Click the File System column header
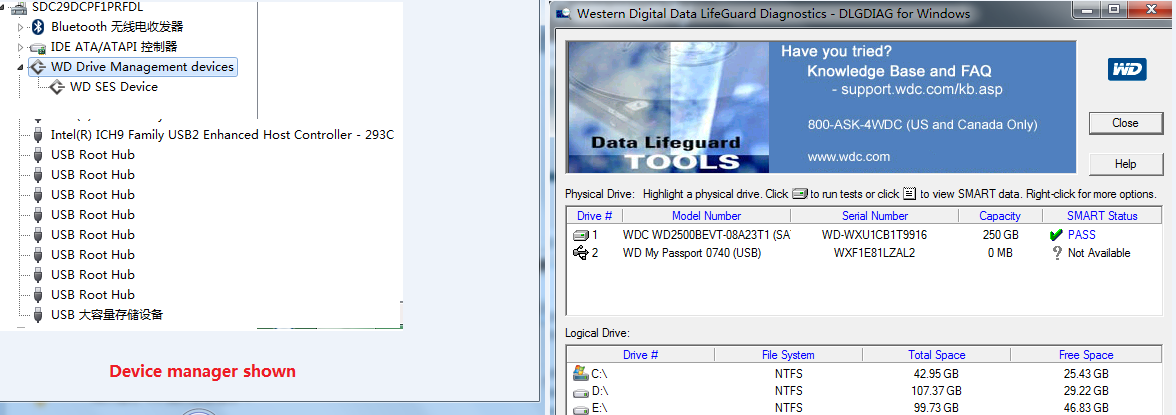This screenshot has width=1176, height=415. click(788, 355)
